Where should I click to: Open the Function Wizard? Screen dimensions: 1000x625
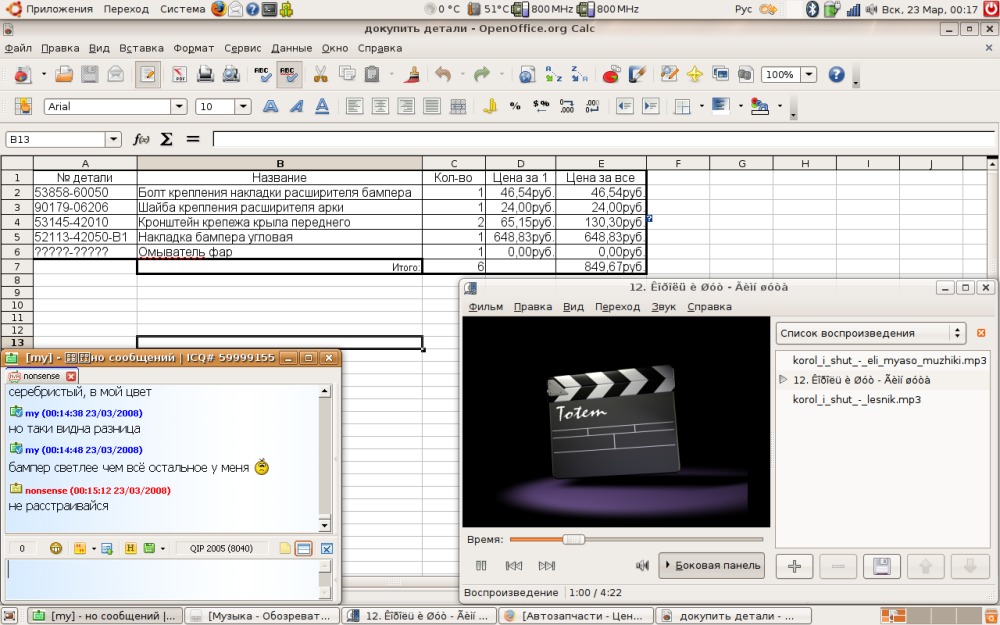141,139
